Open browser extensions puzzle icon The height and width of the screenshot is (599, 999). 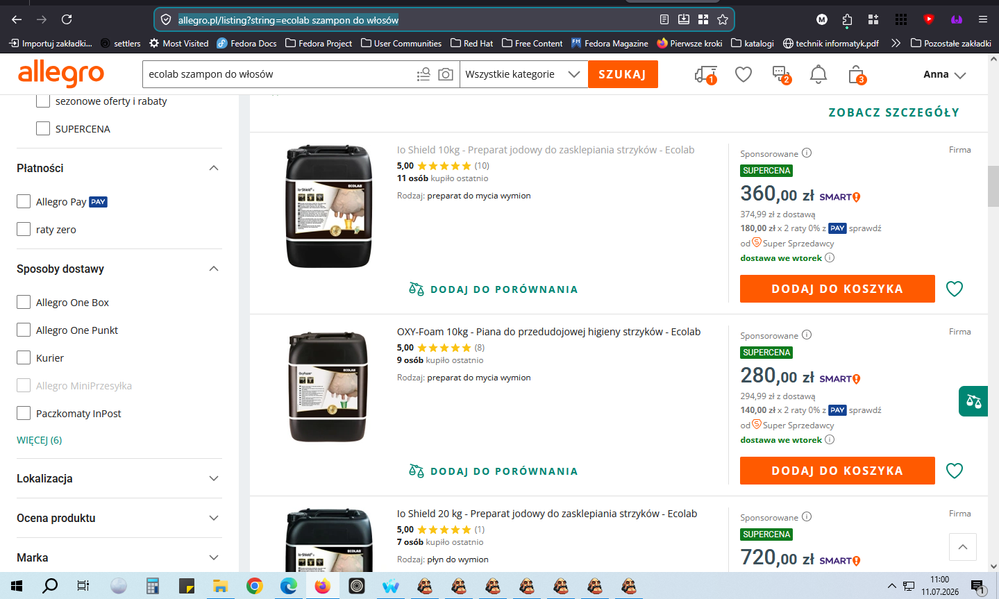(847, 20)
